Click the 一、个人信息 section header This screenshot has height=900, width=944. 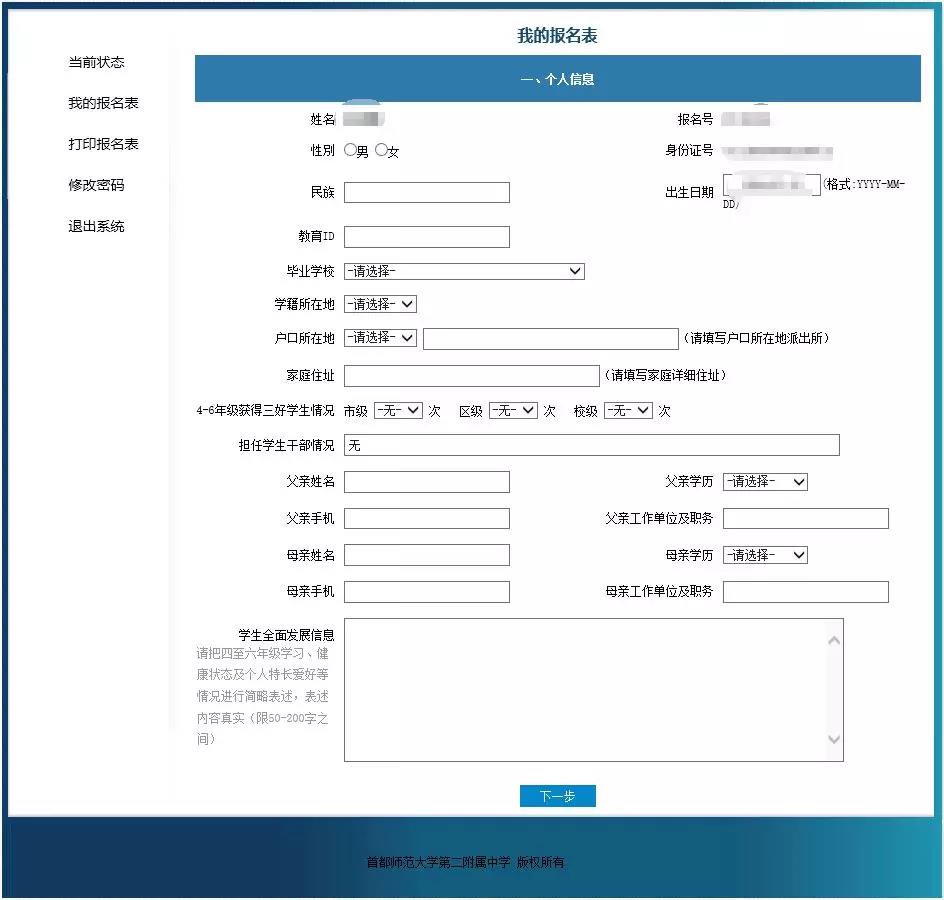tap(557, 79)
